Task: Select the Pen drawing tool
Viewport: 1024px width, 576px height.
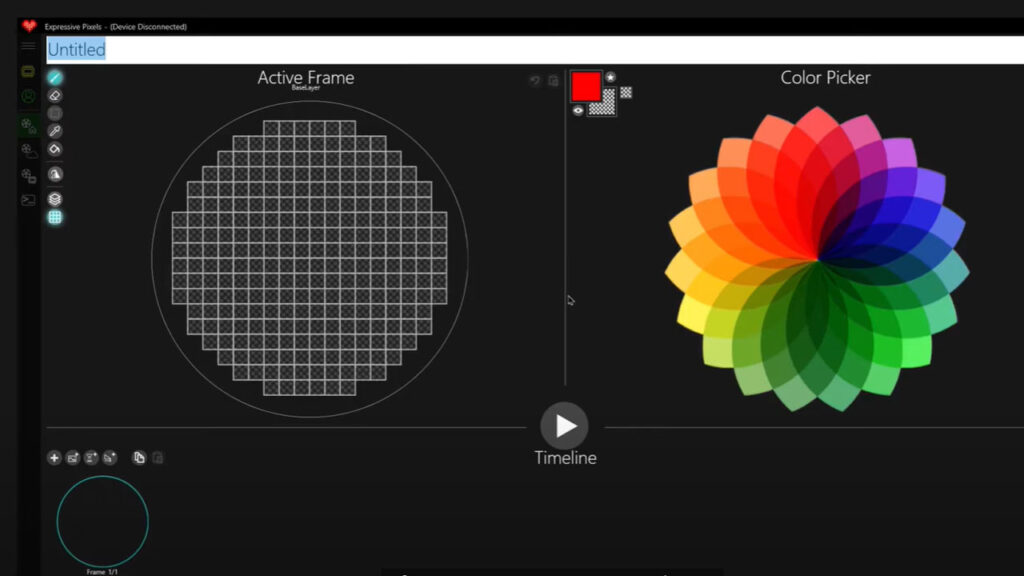Action: tap(55, 75)
